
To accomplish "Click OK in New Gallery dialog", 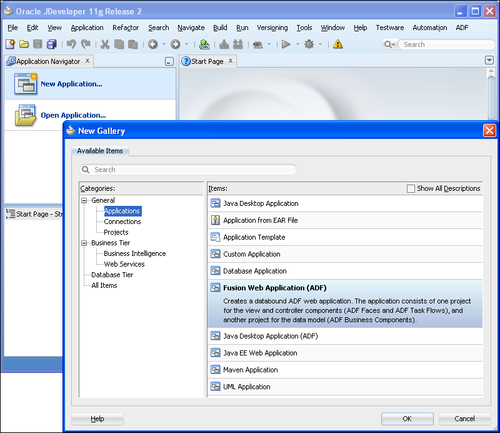I will tap(407, 419).
